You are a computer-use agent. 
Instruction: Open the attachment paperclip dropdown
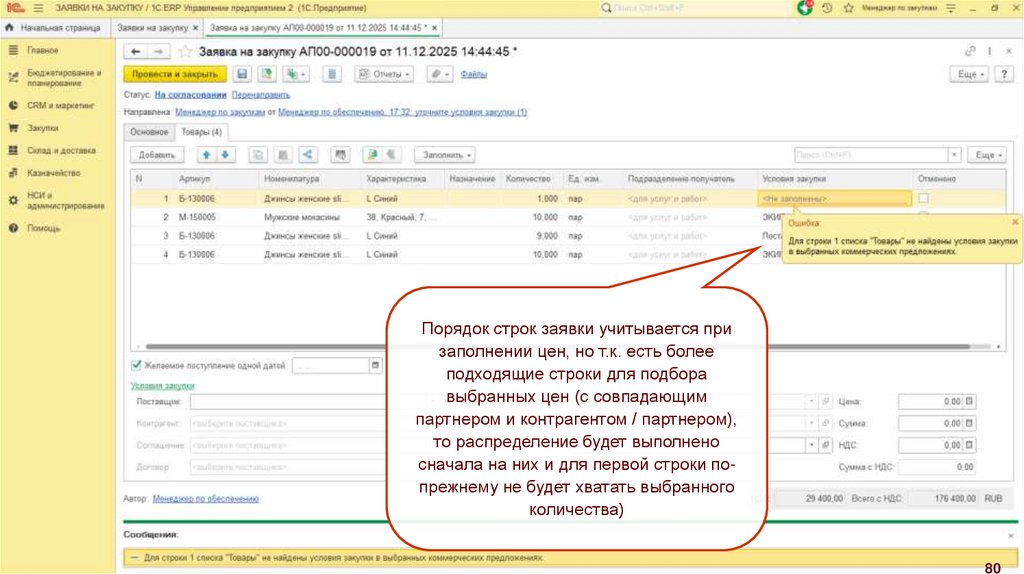pos(440,74)
